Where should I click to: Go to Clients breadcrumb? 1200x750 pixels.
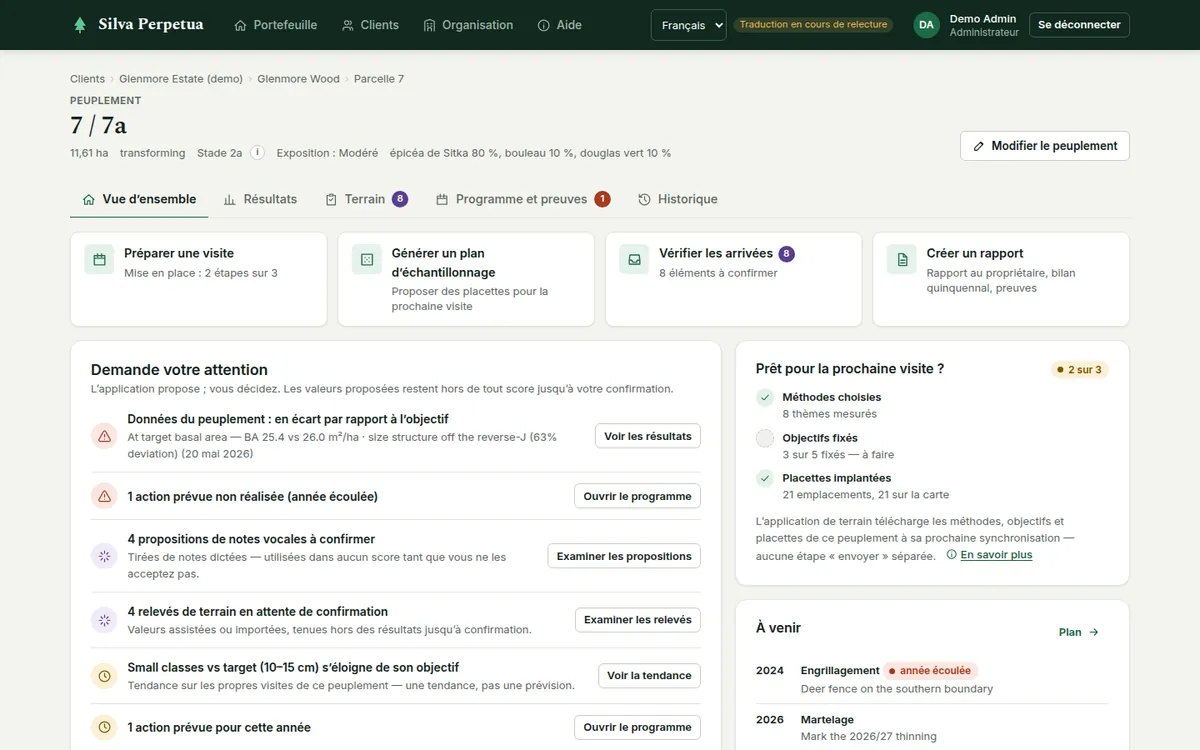click(x=87, y=79)
